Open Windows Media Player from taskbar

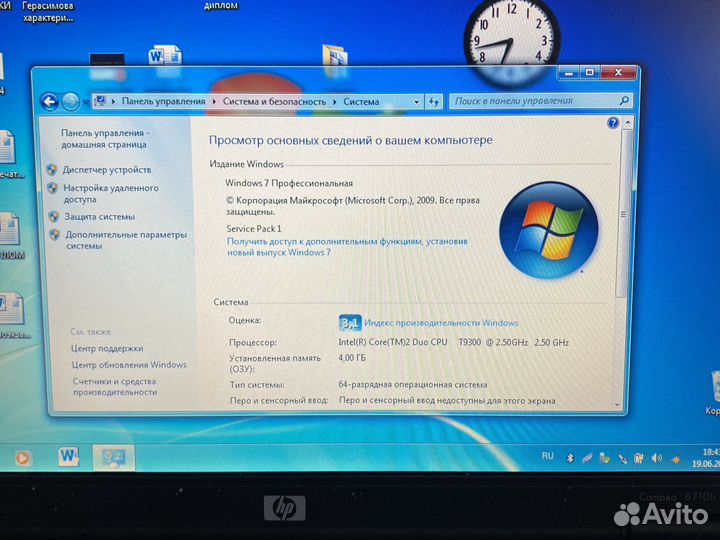[22, 458]
